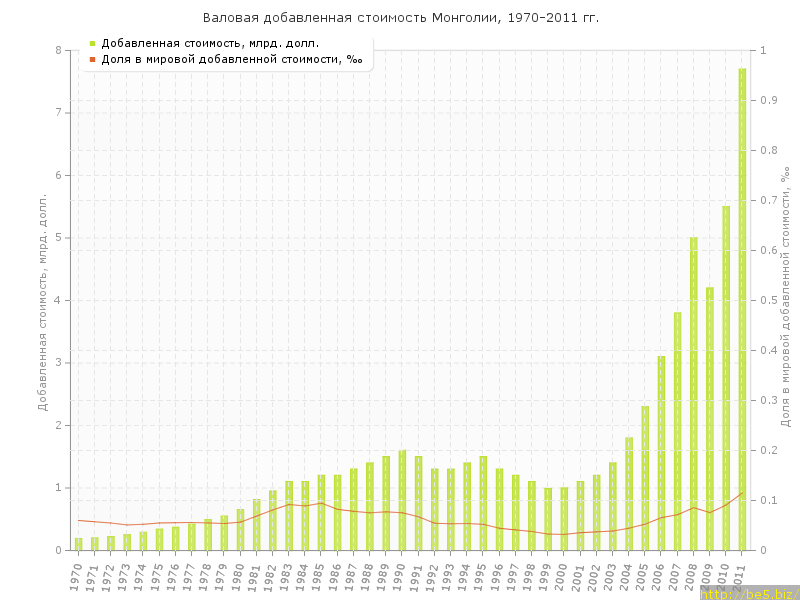This screenshot has height=600, width=800.
Task: Click the 8 tick label on left axis
Action: (x=58, y=50)
